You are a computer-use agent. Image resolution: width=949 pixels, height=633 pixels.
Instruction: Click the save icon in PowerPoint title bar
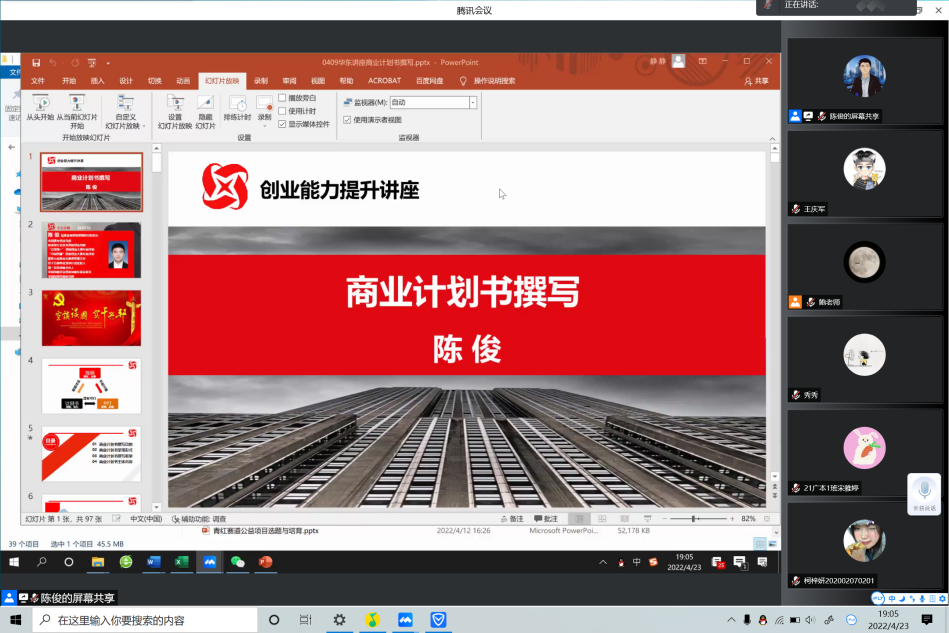pyautogui.click(x=36, y=62)
